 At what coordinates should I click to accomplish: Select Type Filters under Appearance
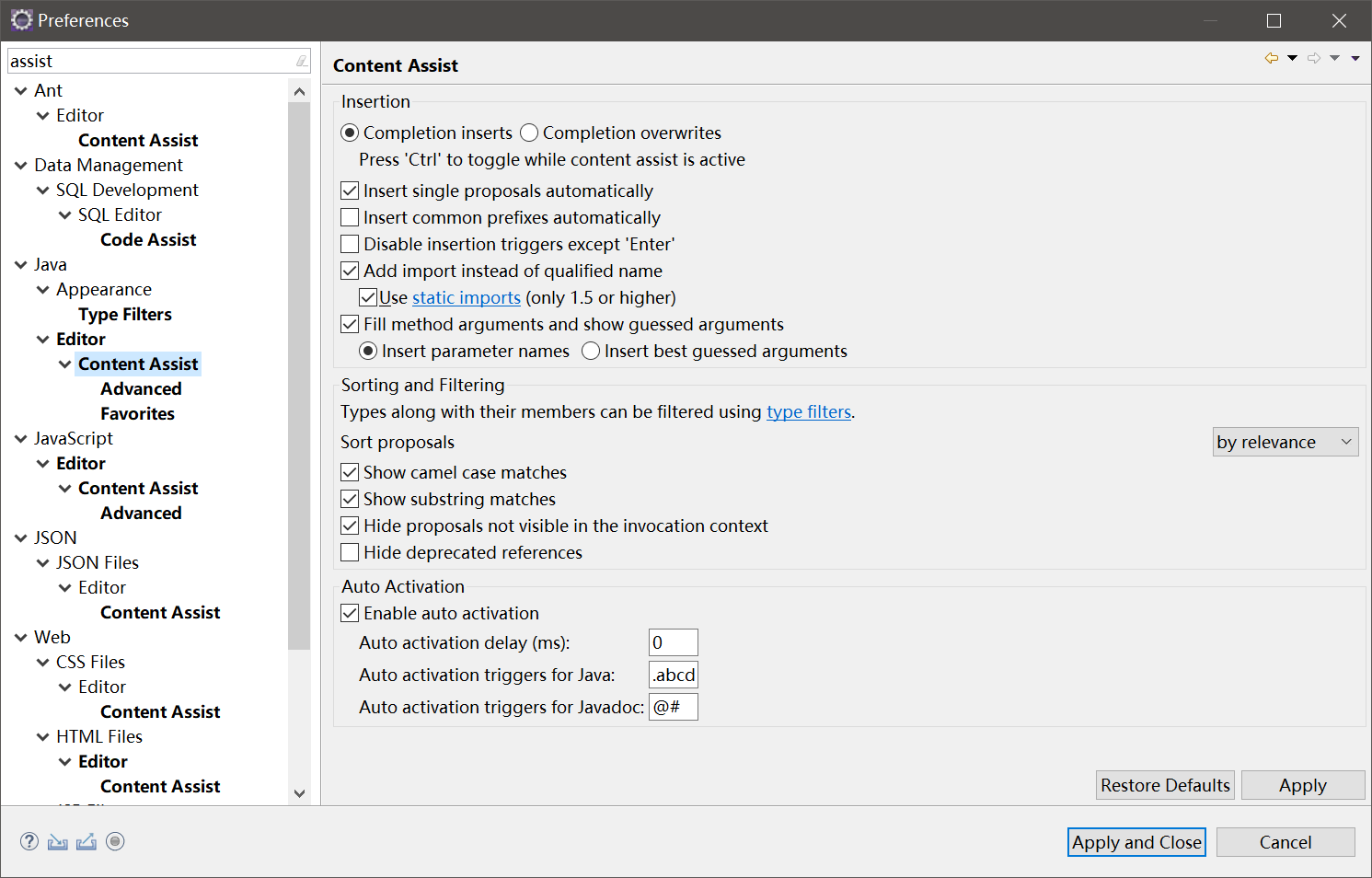pyautogui.click(x=125, y=314)
